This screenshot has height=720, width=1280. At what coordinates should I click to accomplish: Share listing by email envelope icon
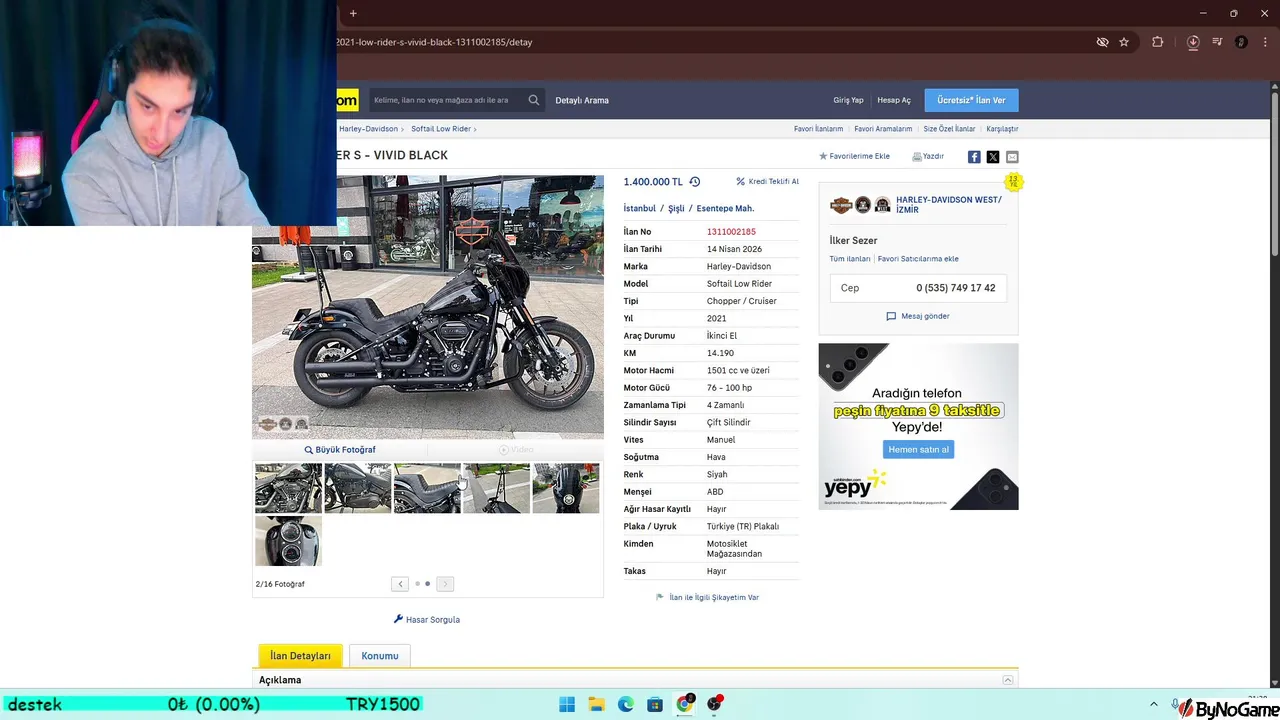[1012, 157]
